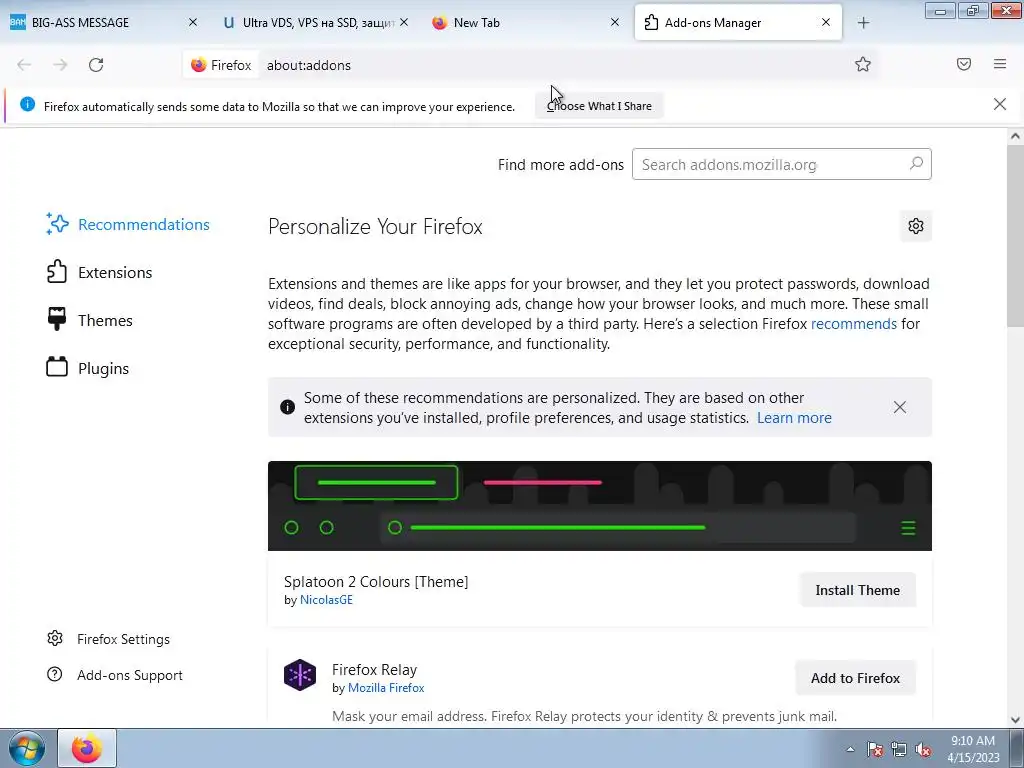Open Mozilla Firefox author link
The width and height of the screenshot is (1024, 768).
pos(386,688)
